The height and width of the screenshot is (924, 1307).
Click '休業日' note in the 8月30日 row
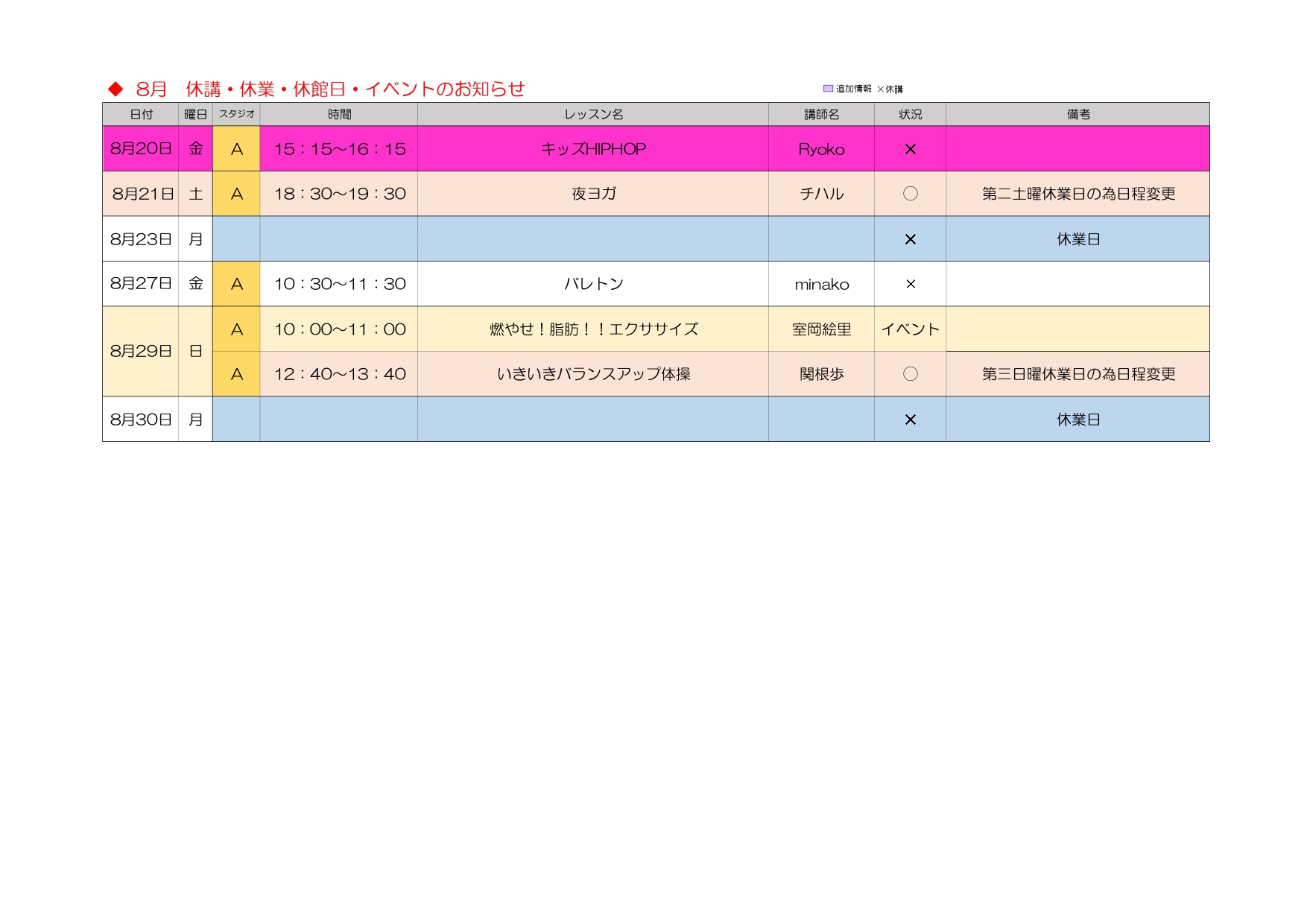[1078, 420]
